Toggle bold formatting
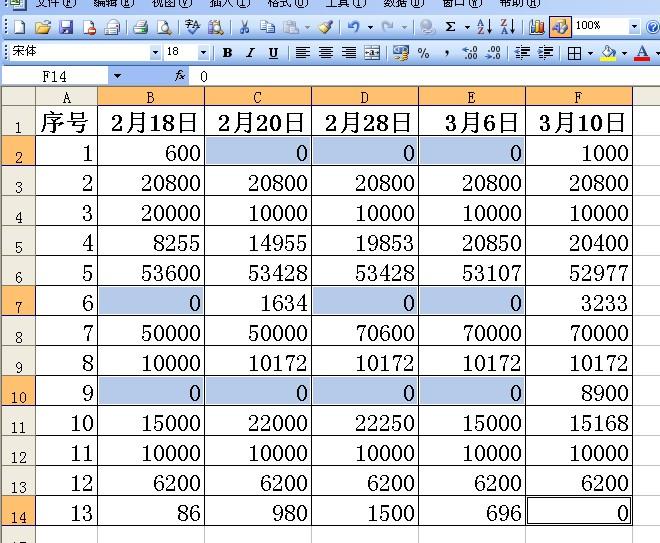 point(227,53)
